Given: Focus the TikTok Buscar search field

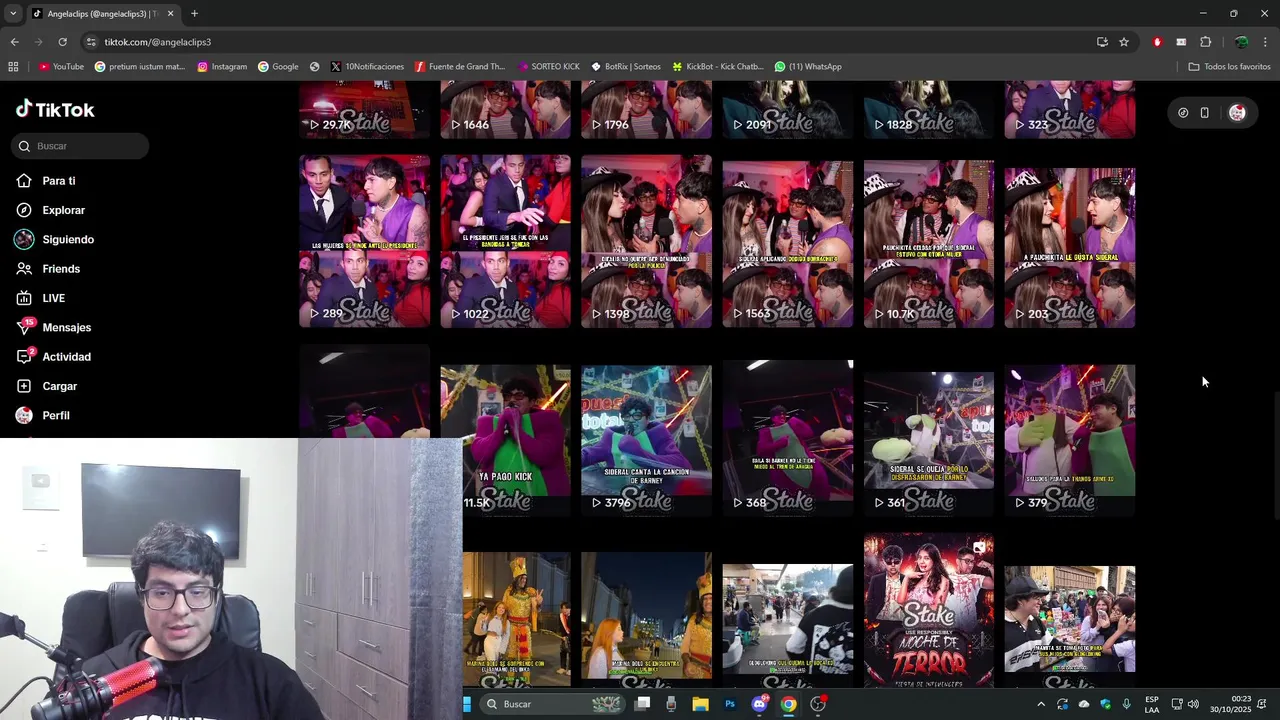Looking at the screenshot, I should [x=82, y=146].
